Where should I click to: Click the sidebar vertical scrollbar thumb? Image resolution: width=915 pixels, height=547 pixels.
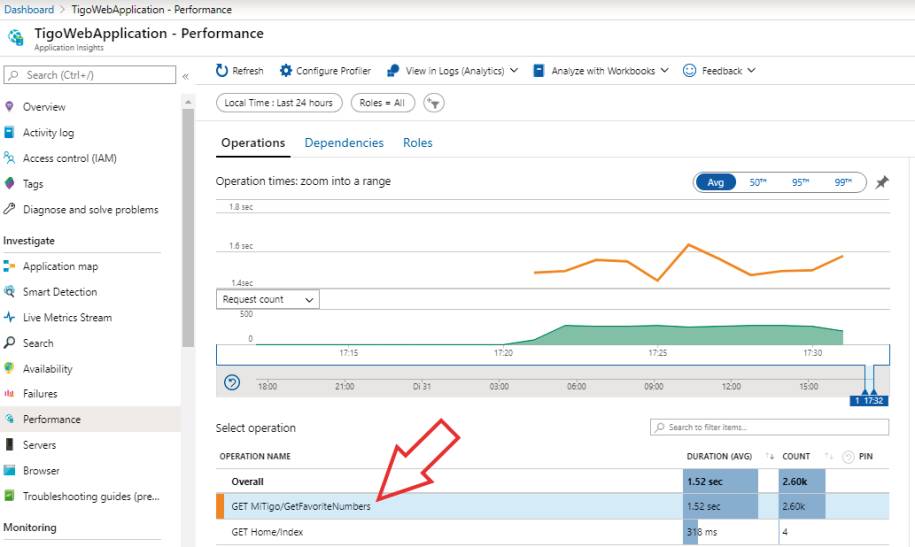pyautogui.click(x=188, y=228)
